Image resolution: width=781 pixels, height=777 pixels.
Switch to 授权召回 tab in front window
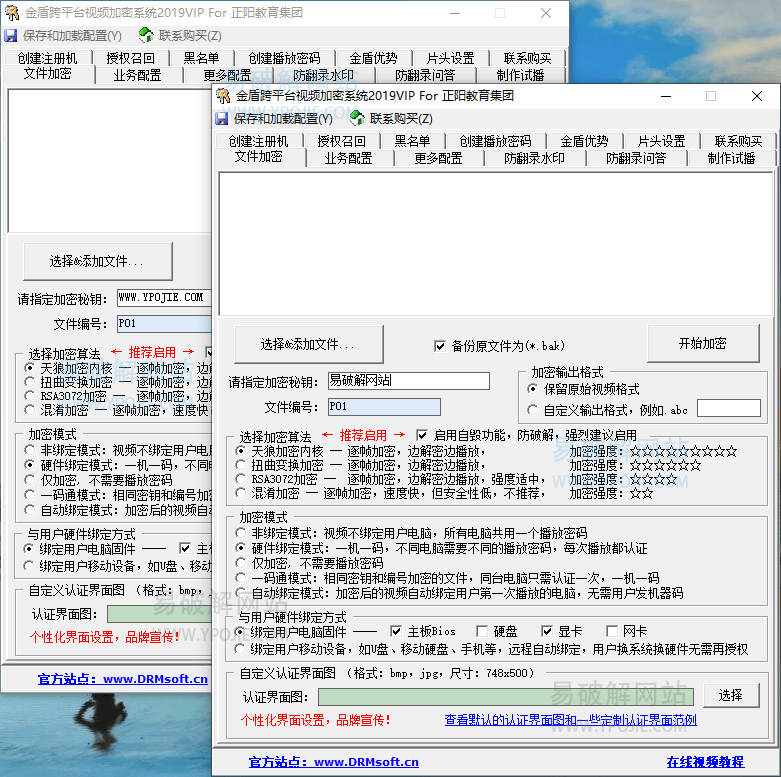[x=342, y=141]
